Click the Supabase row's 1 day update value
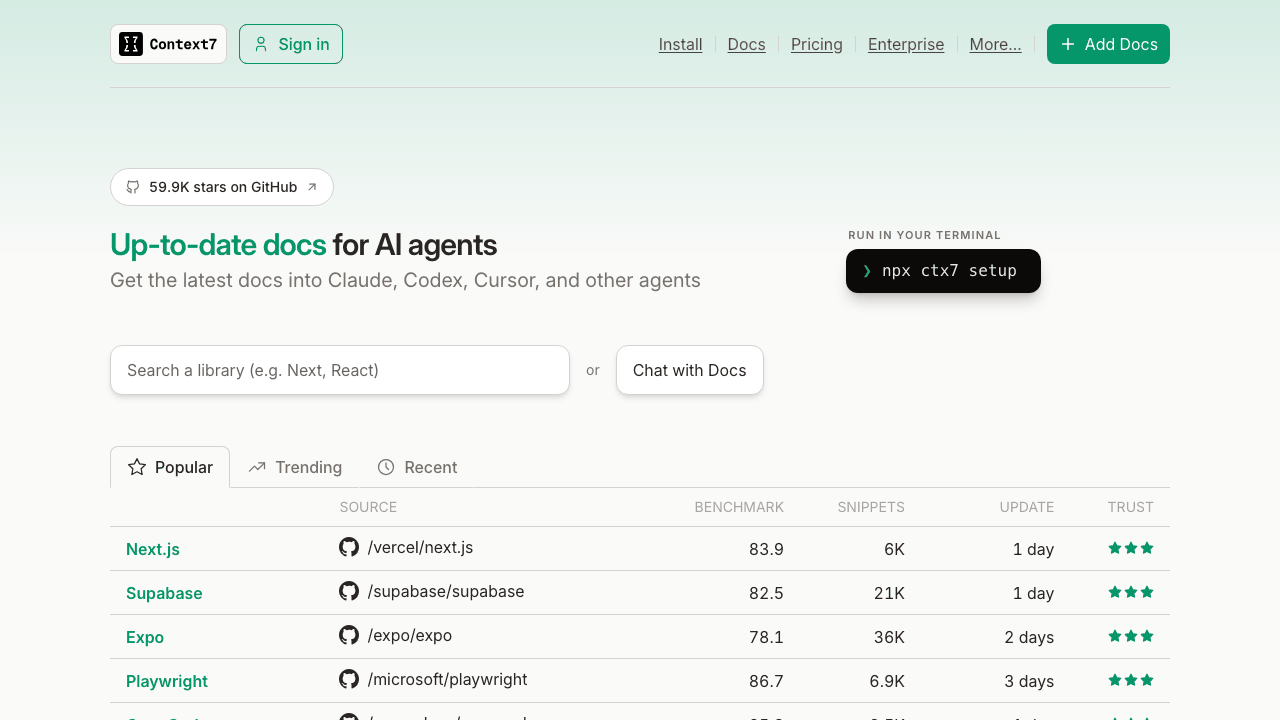Image resolution: width=1280 pixels, height=720 pixels. (1033, 593)
